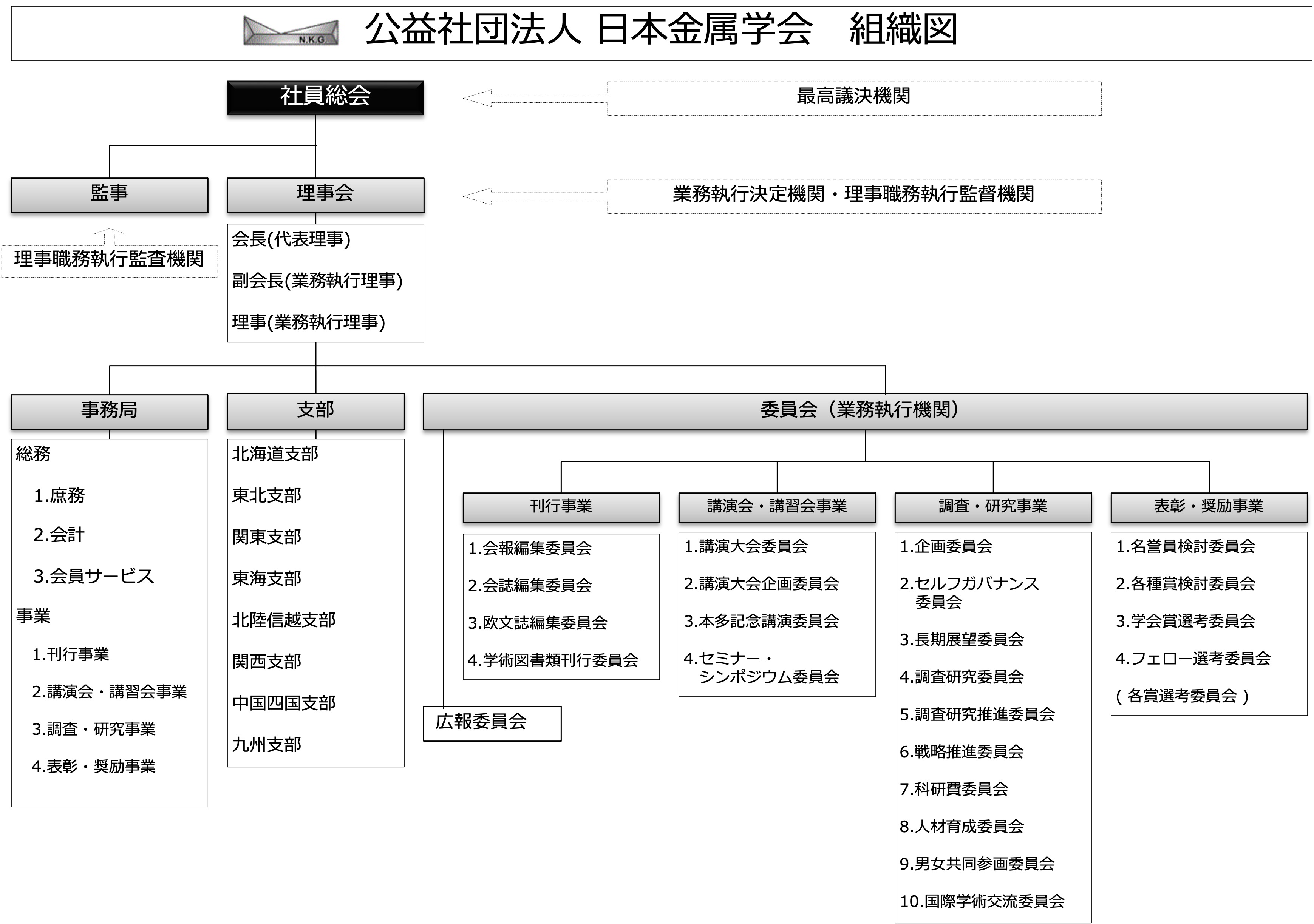Select the 理事会 header box
This screenshot has width=1314, height=924.
tap(326, 195)
